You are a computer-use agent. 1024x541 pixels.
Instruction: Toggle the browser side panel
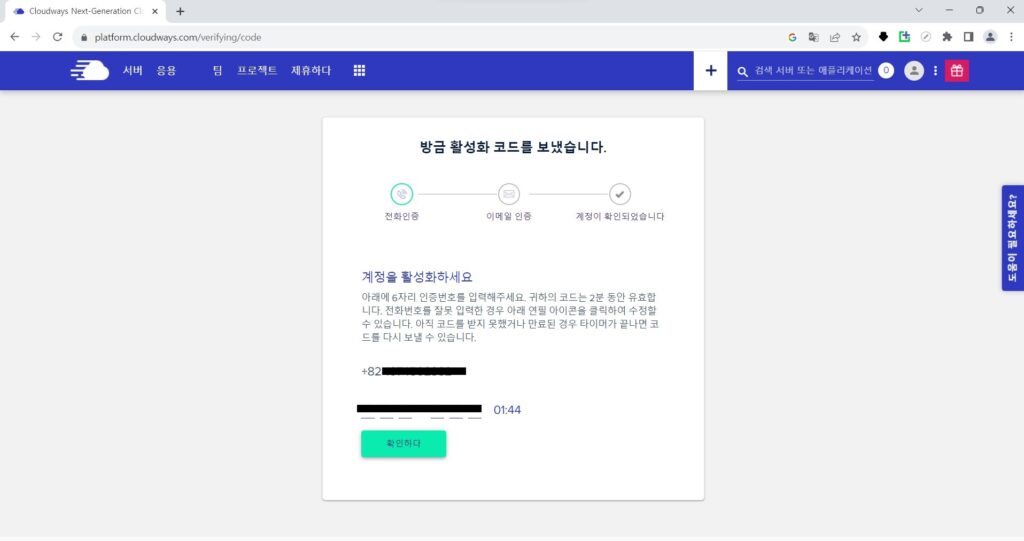968,37
